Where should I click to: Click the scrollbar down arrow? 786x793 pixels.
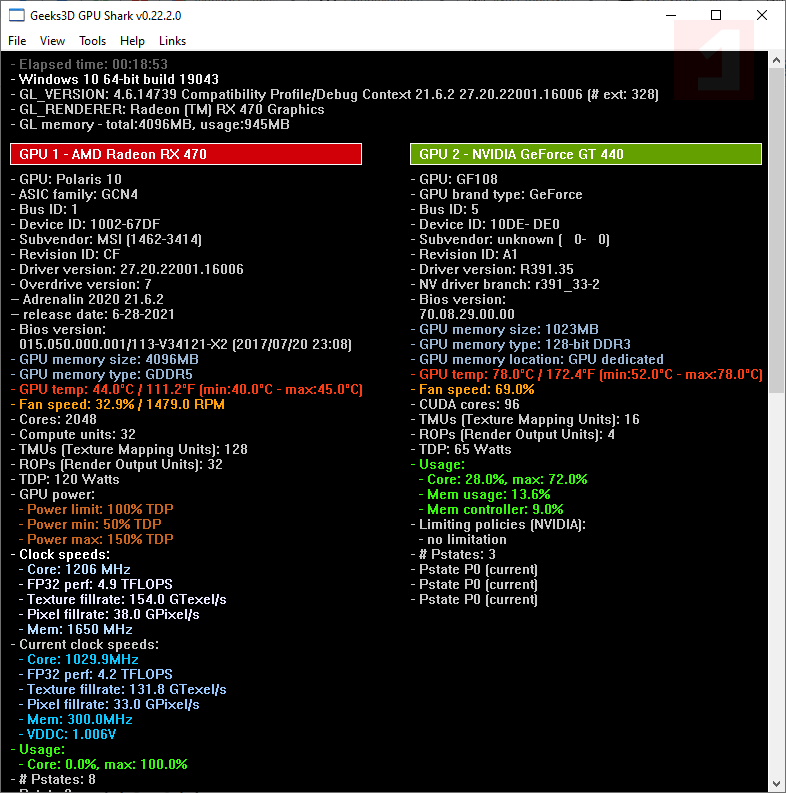click(776, 784)
